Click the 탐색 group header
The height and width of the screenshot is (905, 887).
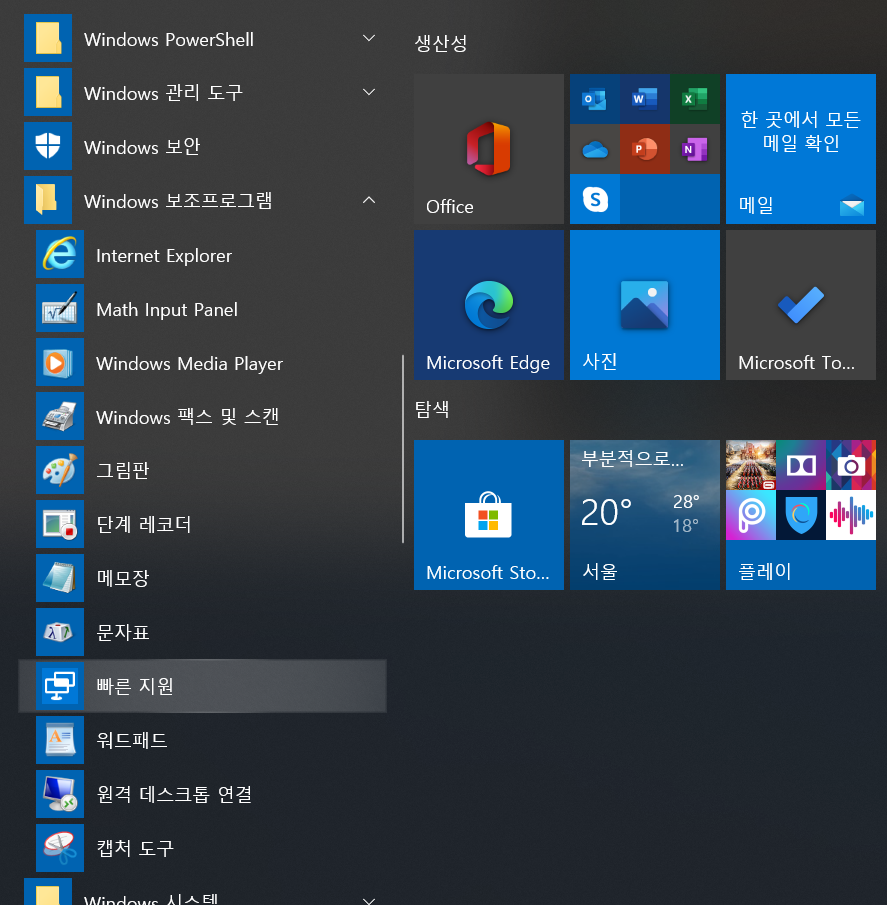pos(432,409)
